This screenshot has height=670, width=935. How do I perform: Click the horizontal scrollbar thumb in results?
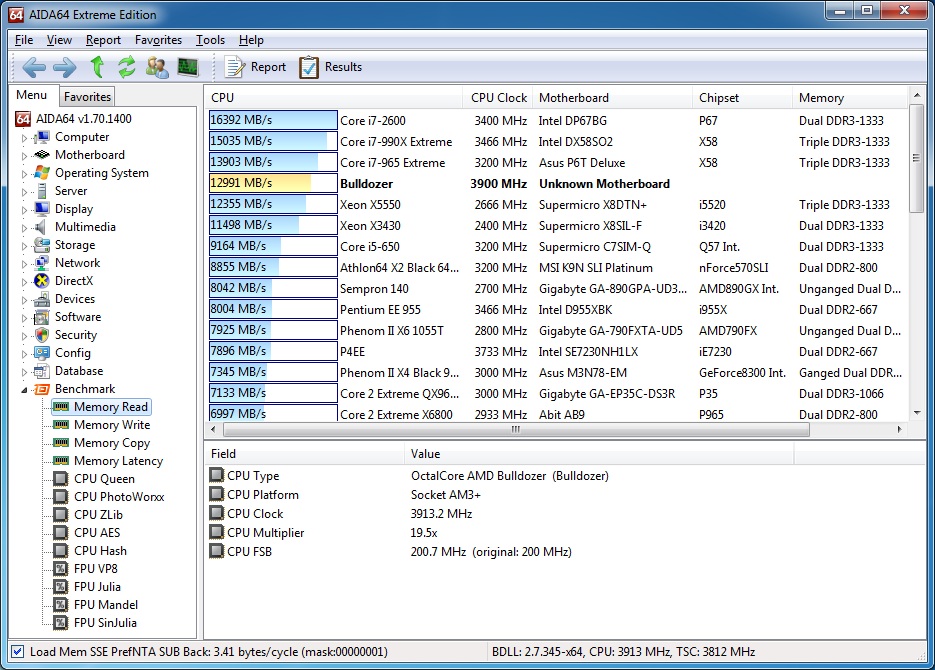[516, 429]
